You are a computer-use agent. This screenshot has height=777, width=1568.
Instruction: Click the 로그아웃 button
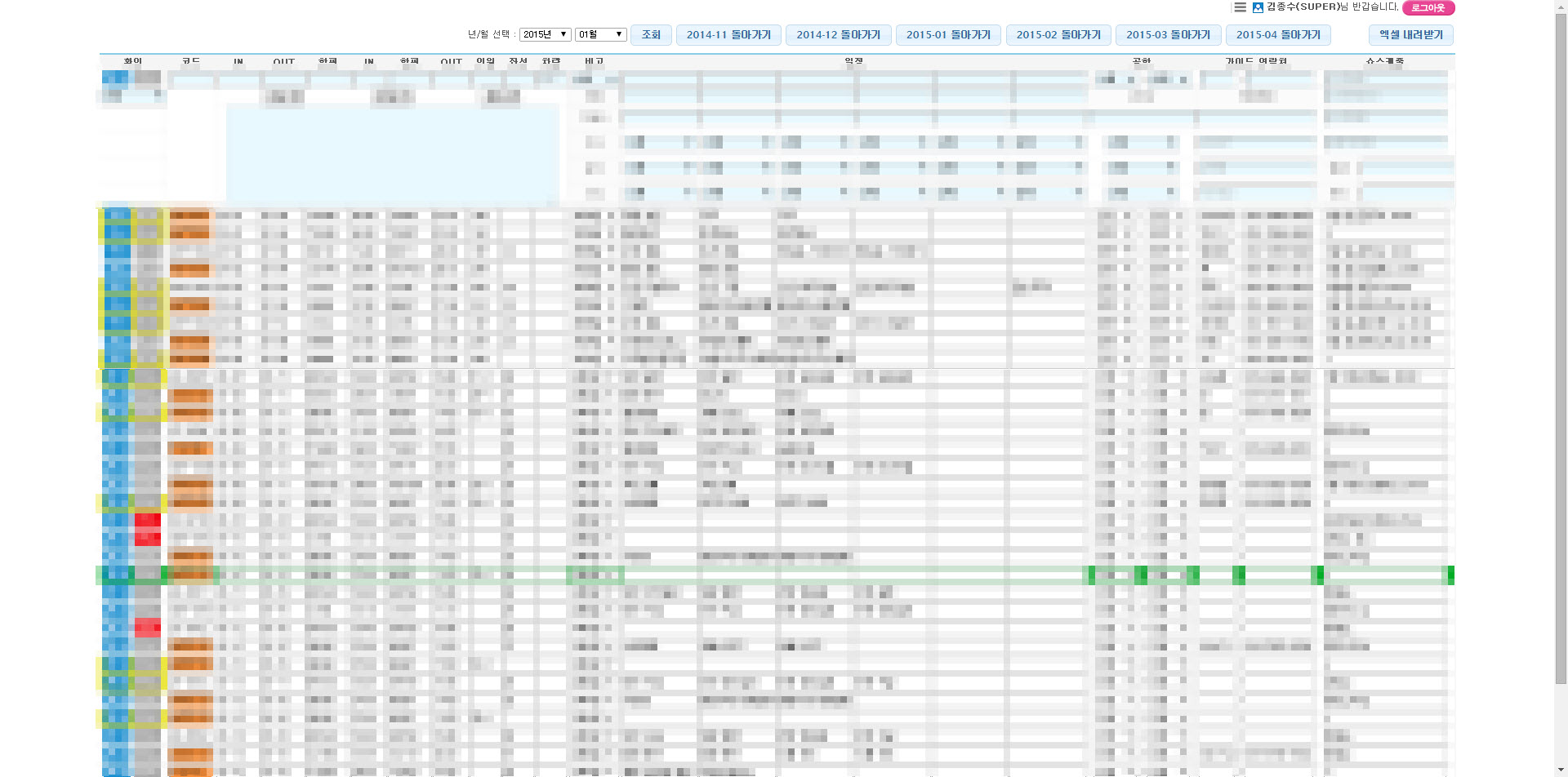click(1428, 8)
